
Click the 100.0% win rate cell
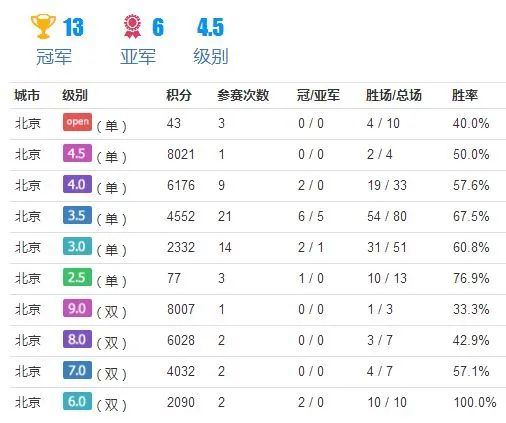click(x=475, y=402)
